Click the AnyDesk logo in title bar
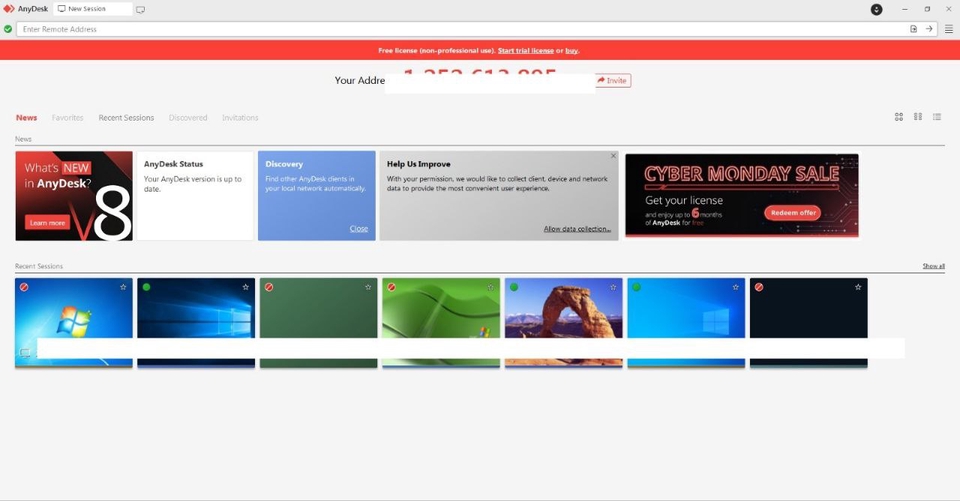 click(9, 9)
